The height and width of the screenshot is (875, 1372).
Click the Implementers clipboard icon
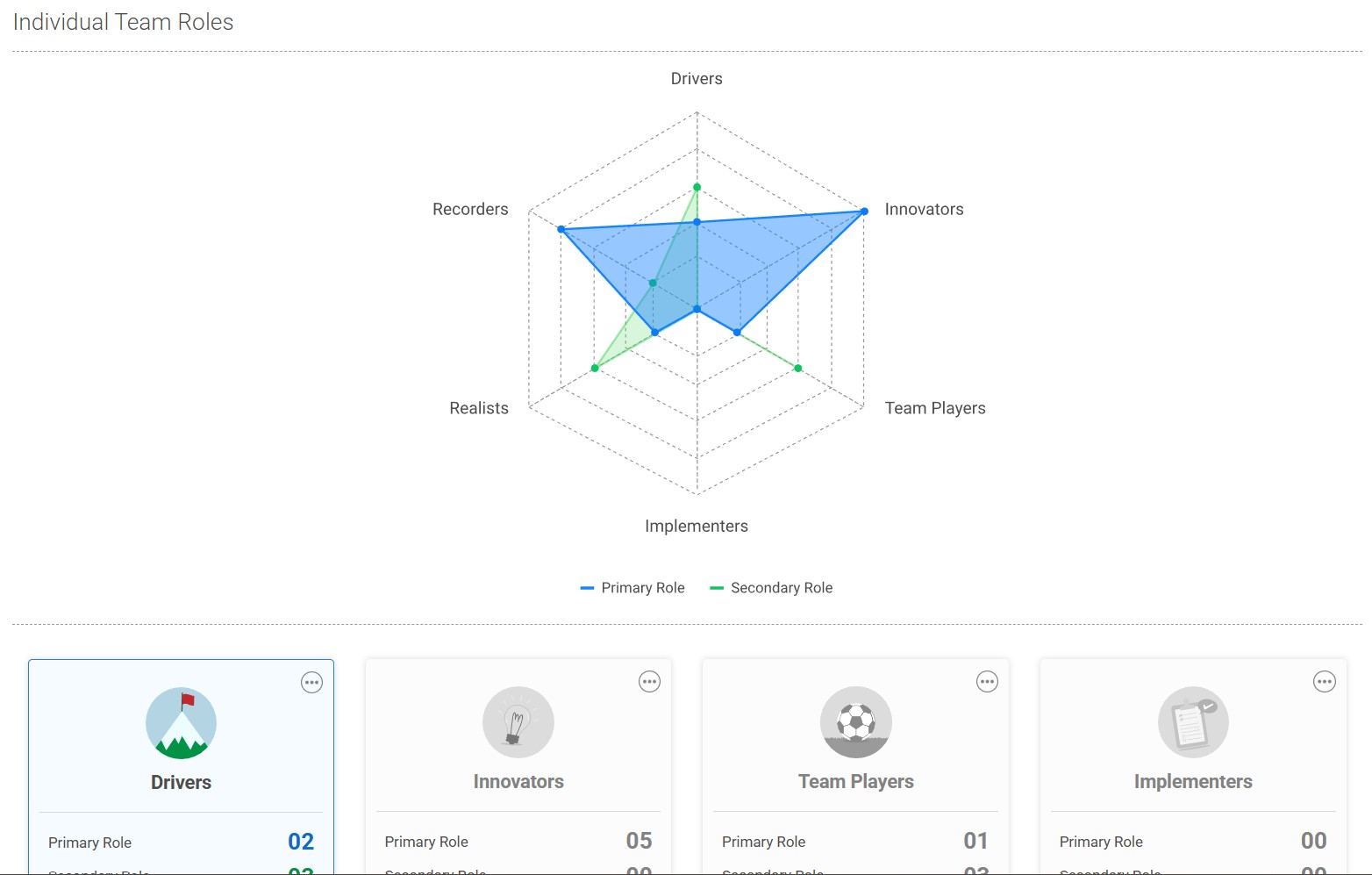click(x=1193, y=722)
